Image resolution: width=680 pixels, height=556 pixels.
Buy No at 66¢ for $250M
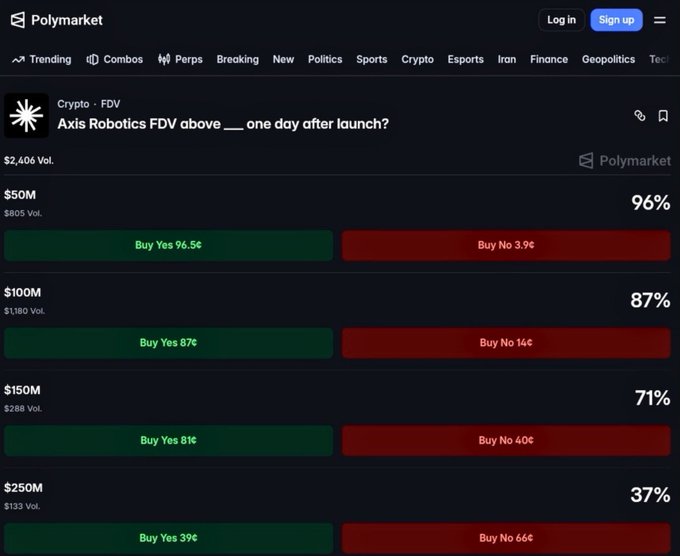point(506,538)
